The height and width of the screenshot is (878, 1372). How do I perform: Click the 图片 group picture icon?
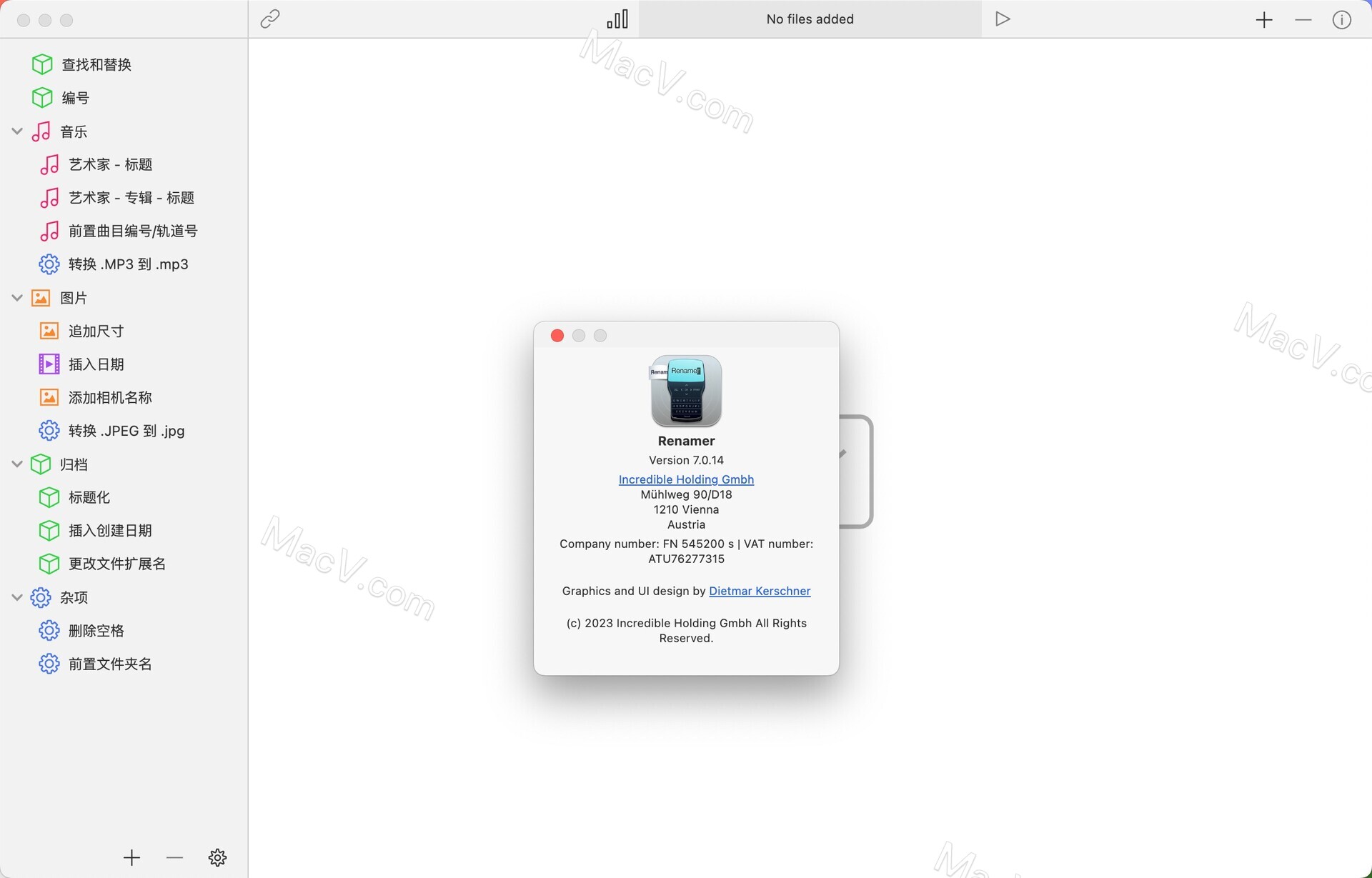pos(41,298)
